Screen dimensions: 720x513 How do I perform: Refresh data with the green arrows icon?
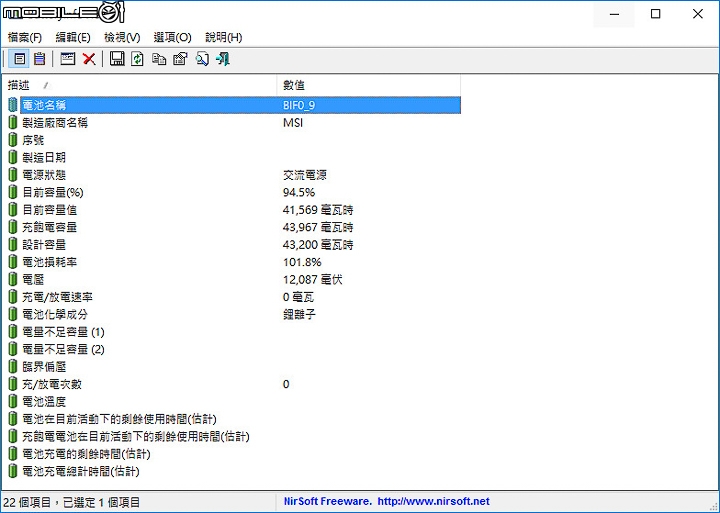(137, 59)
